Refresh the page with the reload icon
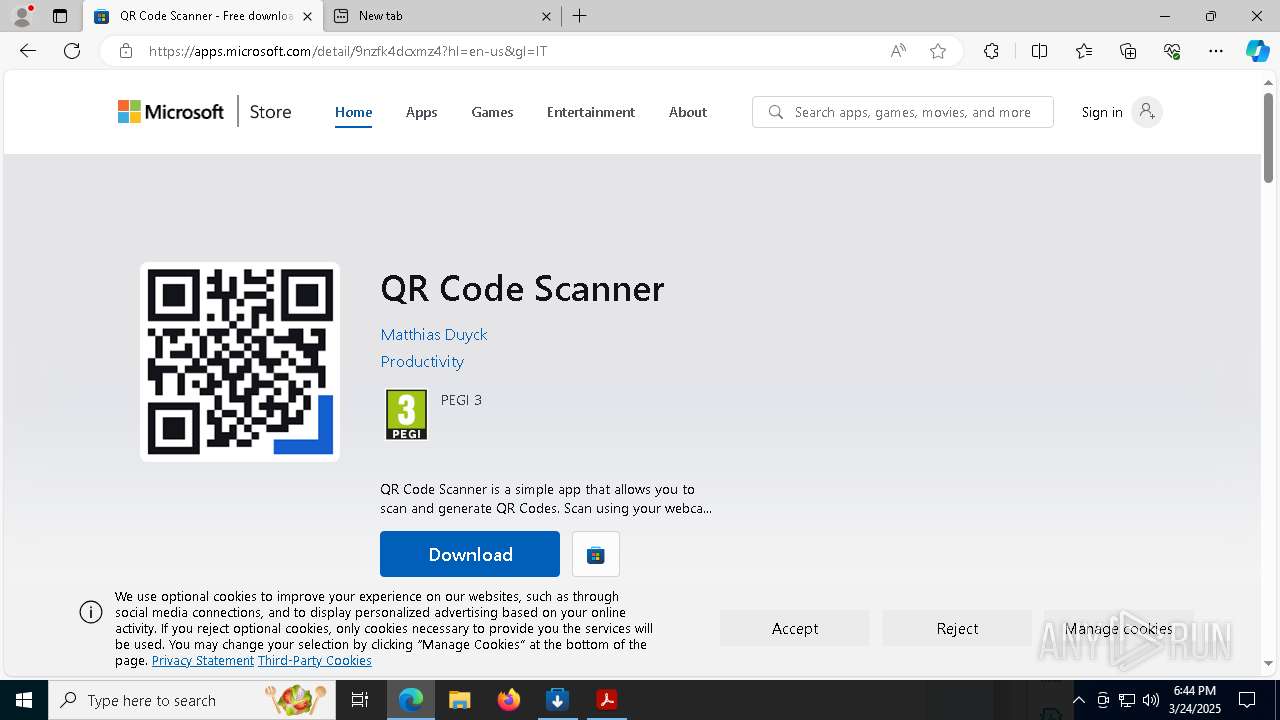The image size is (1280, 720). coord(72,51)
